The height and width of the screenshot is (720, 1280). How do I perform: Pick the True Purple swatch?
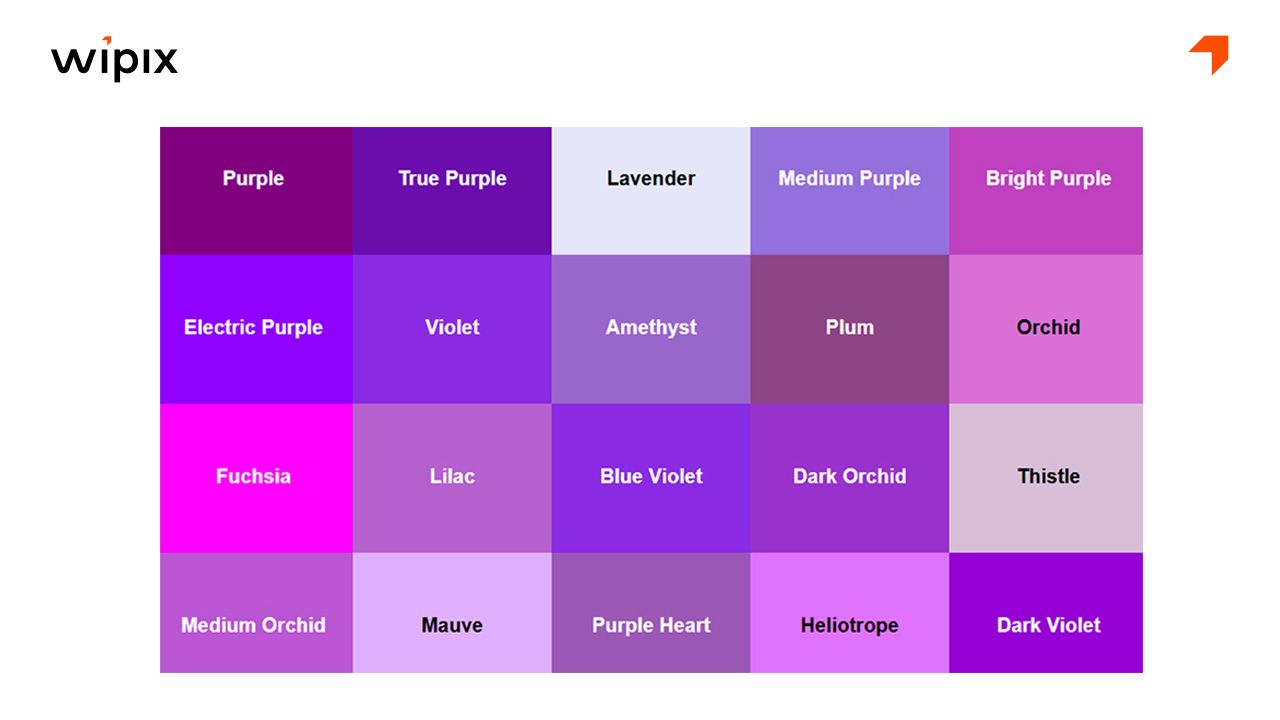pos(452,190)
